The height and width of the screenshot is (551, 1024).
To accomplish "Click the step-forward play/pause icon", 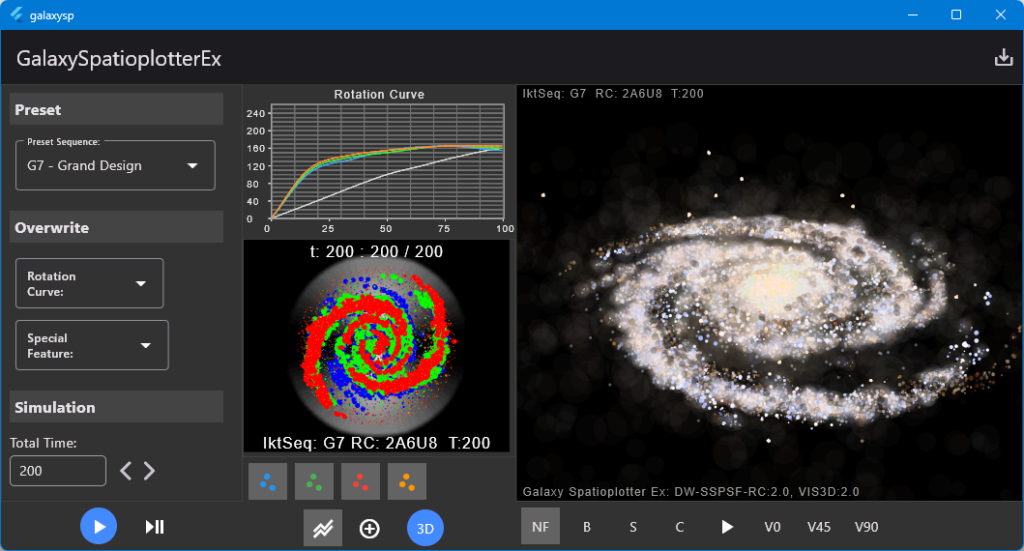I will tap(154, 527).
